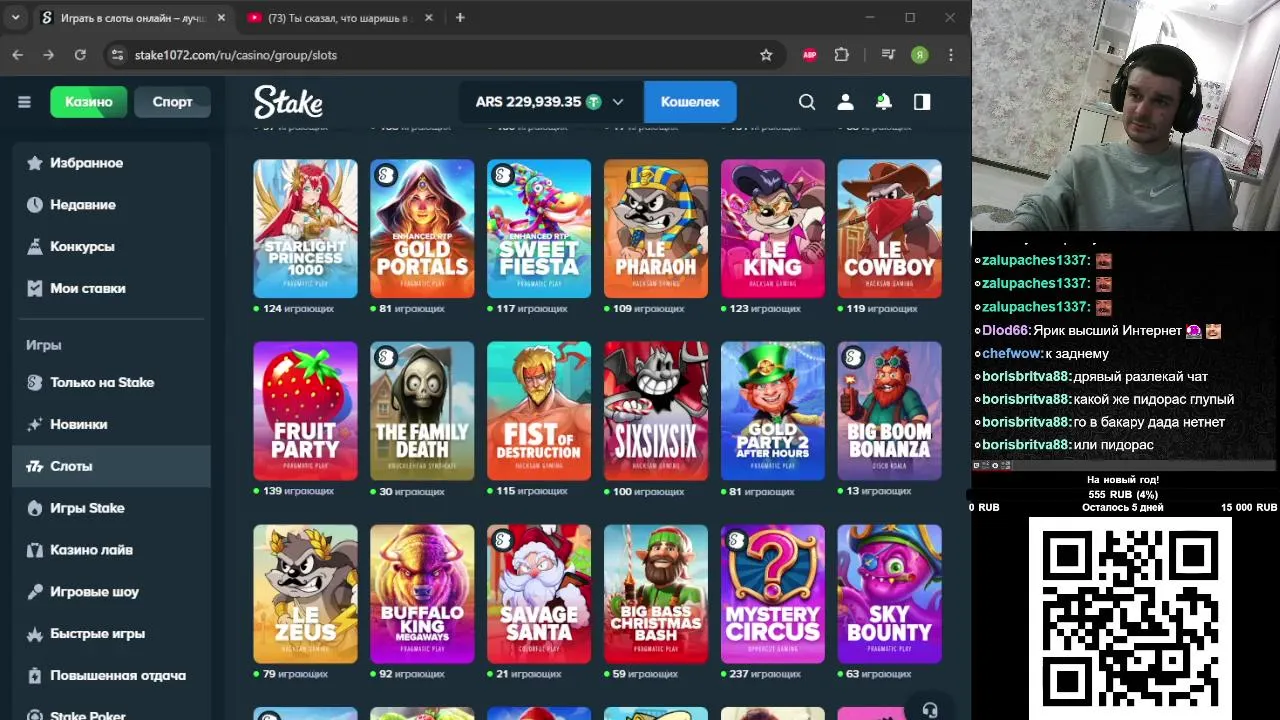The height and width of the screenshot is (720, 1280).
Task: Open the browser extensions puzzle icon
Action: click(x=841, y=55)
